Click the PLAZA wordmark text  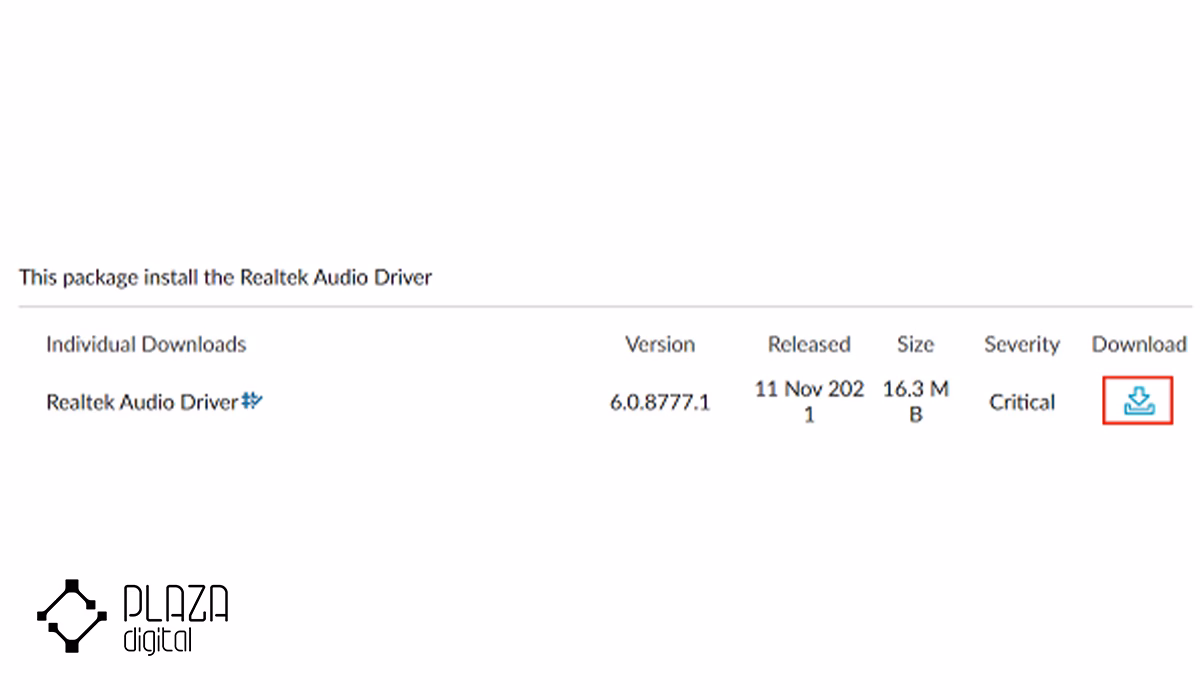[x=176, y=606]
